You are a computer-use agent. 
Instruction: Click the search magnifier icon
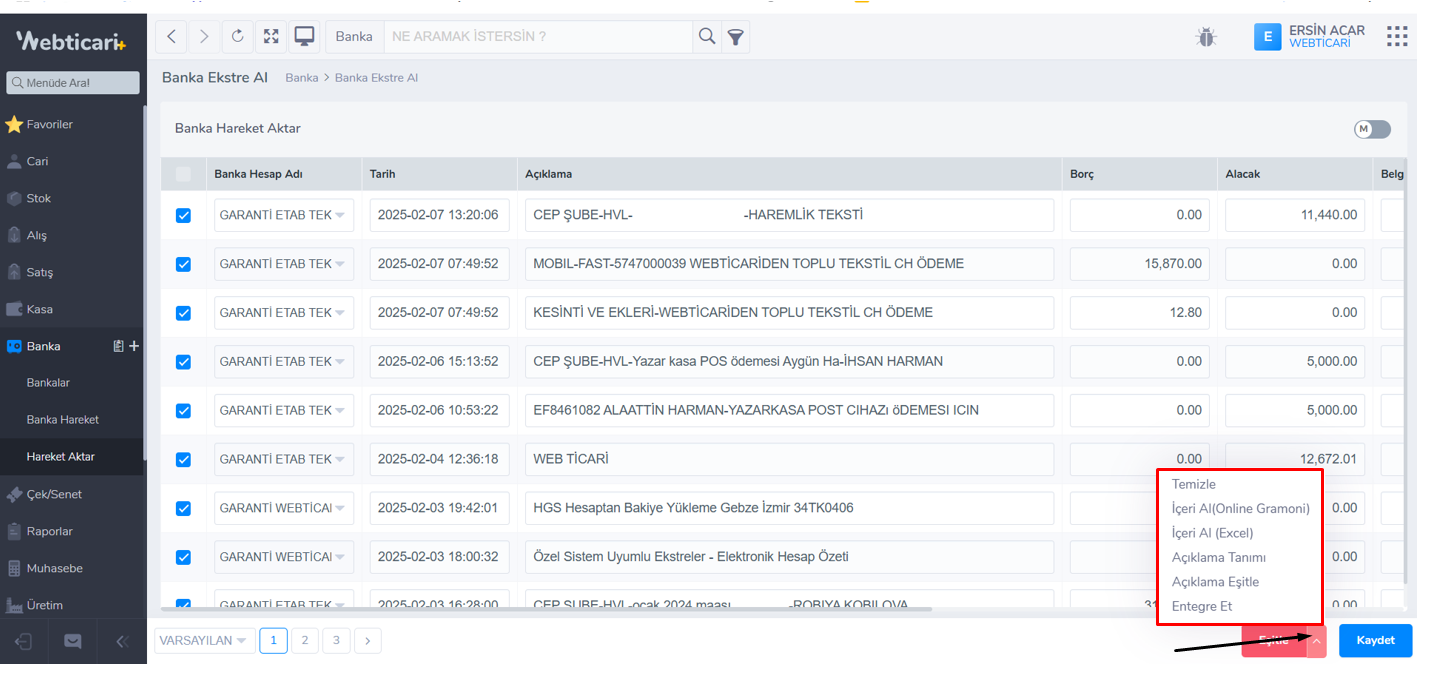click(707, 37)
